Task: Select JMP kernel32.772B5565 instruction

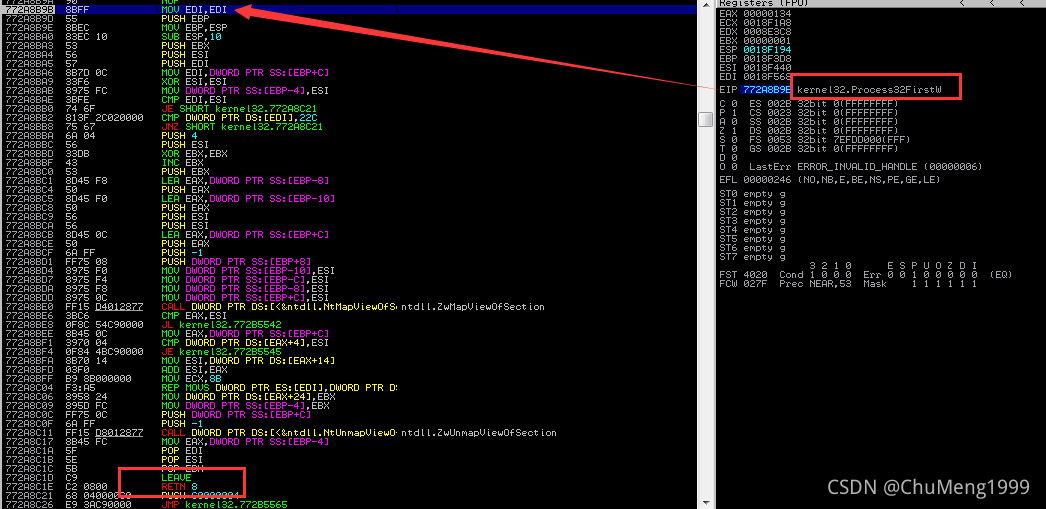Action: [225, 505]
